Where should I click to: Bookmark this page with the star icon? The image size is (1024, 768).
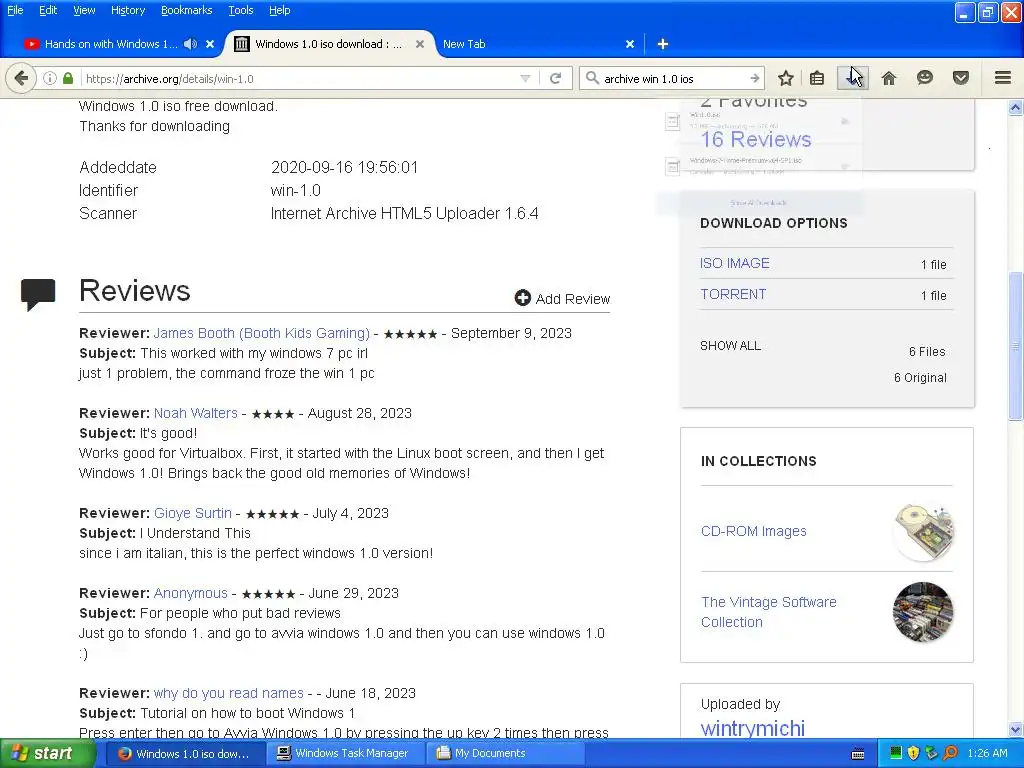[786, 78]
